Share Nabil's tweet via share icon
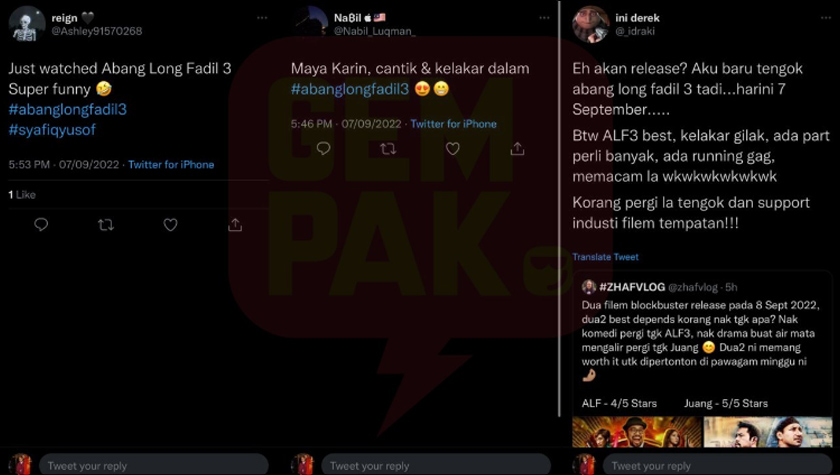The image size is (840, 475). pos(517,148)
